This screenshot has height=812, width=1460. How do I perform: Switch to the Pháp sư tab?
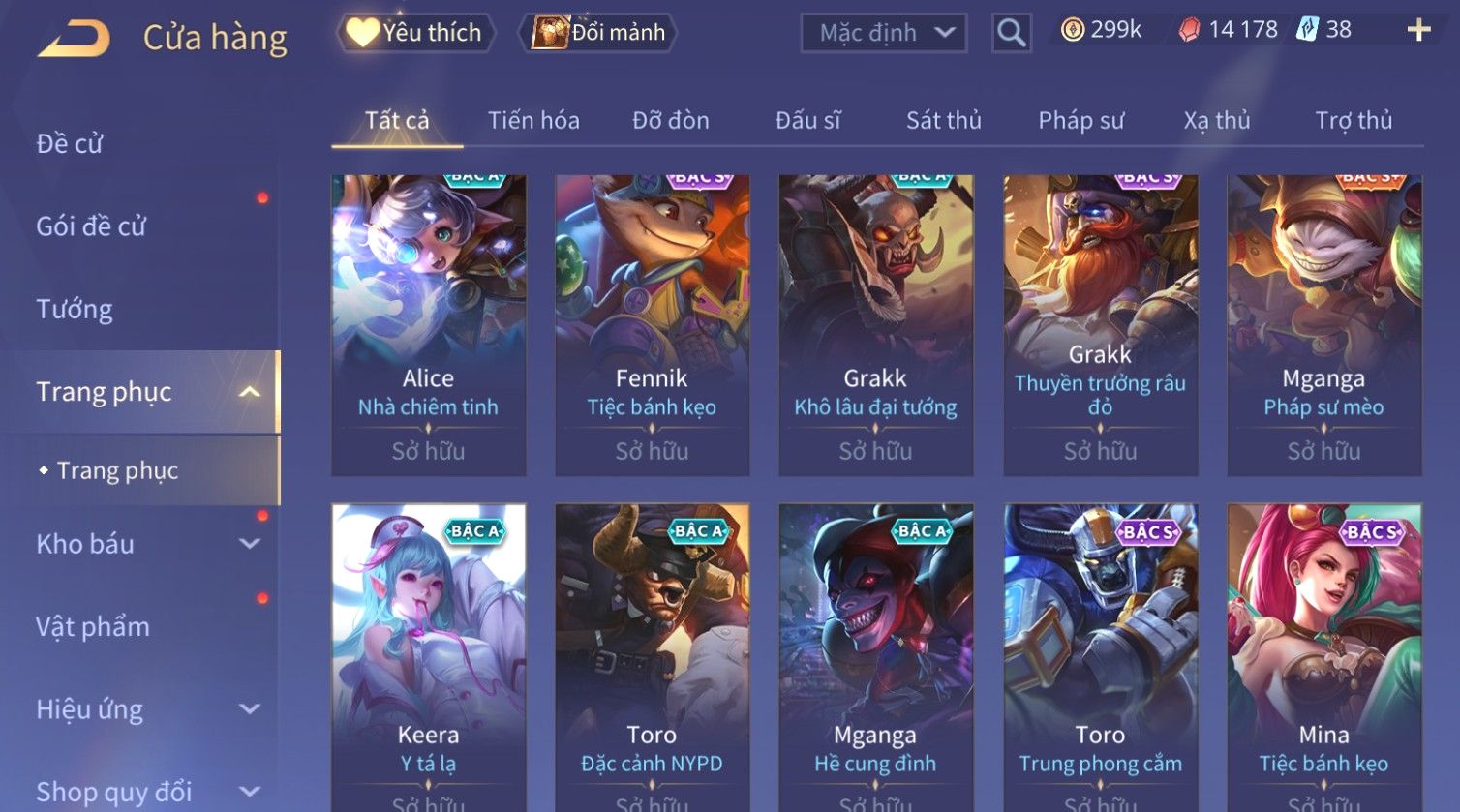(x=1081, y=120)
